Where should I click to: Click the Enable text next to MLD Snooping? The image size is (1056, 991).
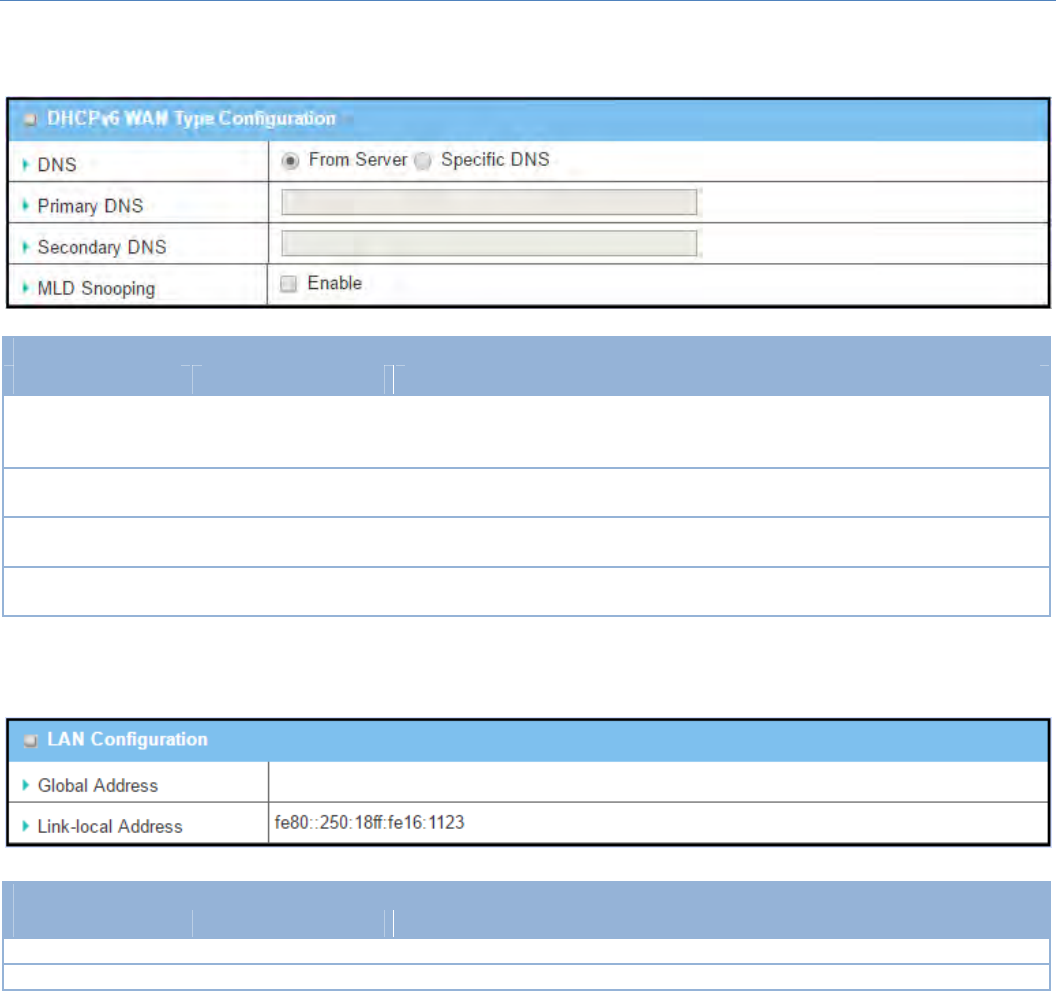(335, 283)
